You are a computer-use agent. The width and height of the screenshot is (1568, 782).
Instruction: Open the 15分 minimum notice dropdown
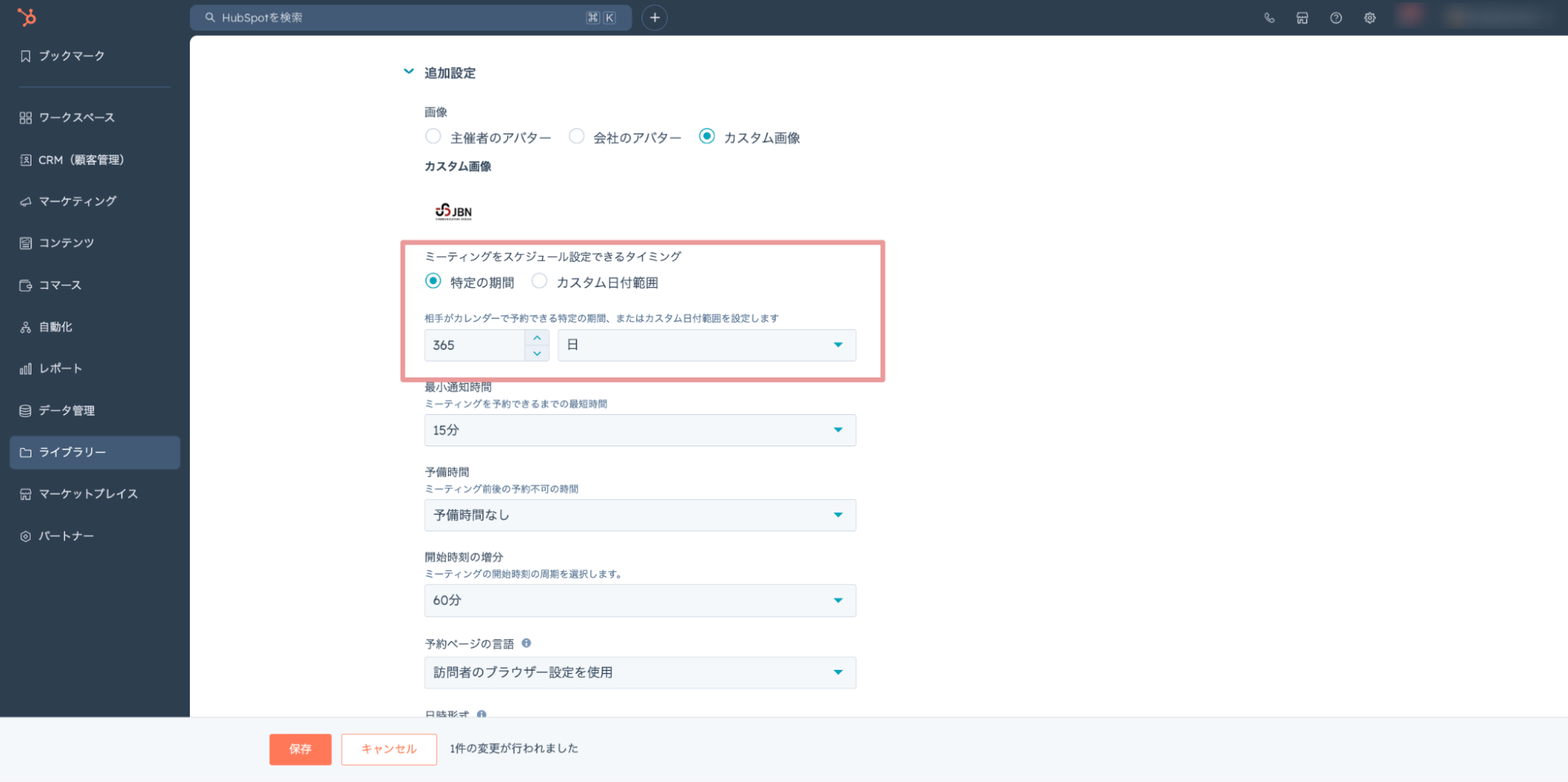coord(640,430)
